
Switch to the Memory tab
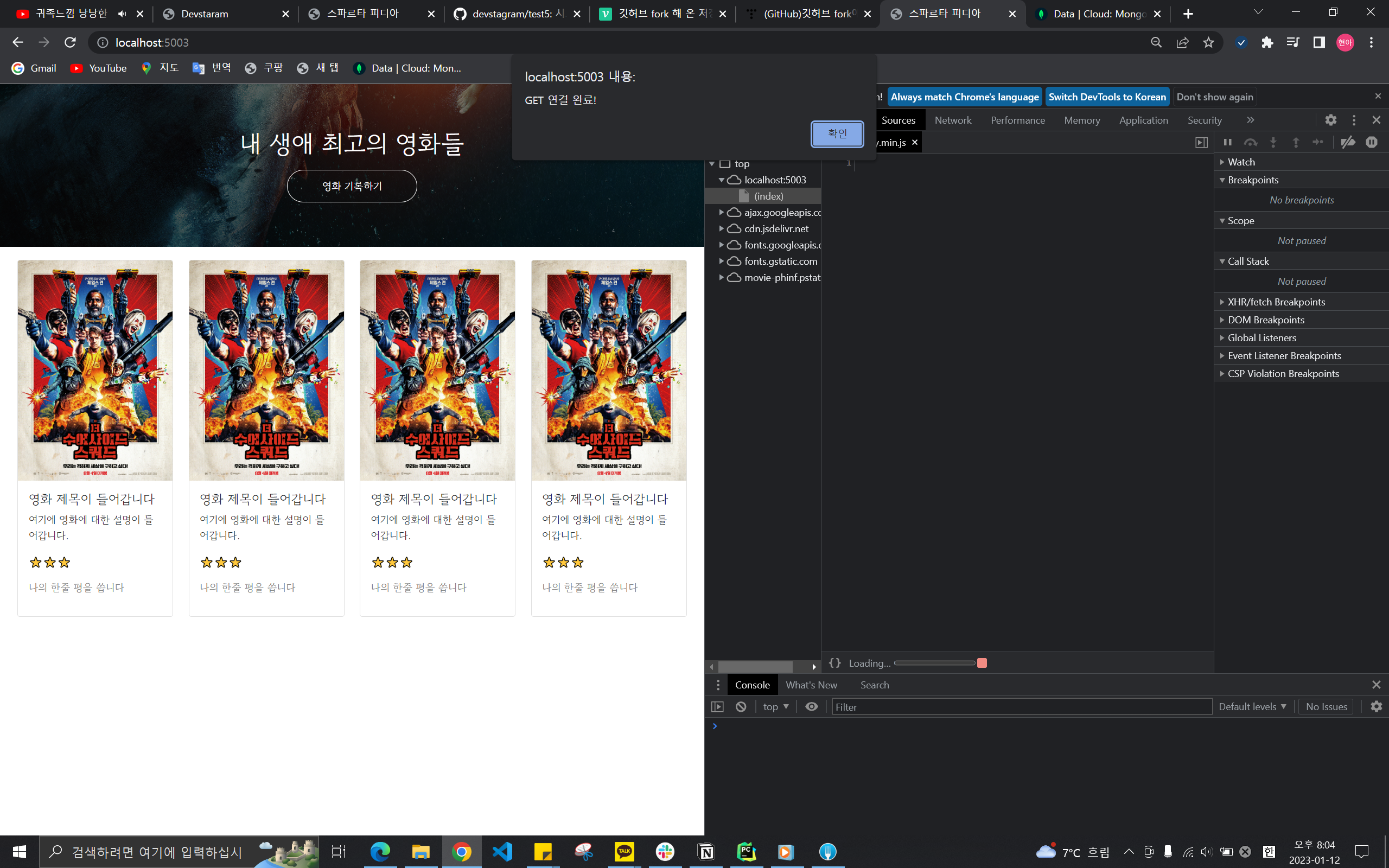pyautogui.click(x=1082, y=120)
